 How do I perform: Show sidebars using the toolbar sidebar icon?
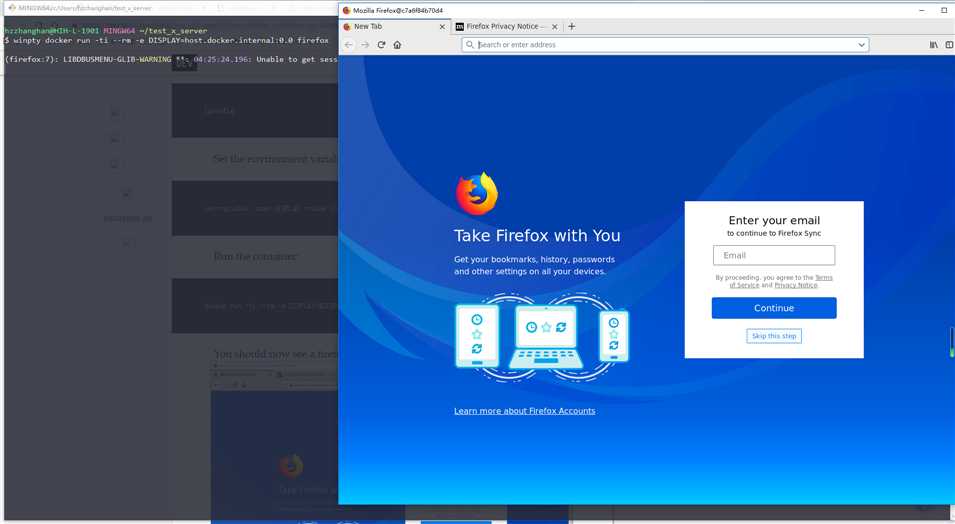coord(949,44)
